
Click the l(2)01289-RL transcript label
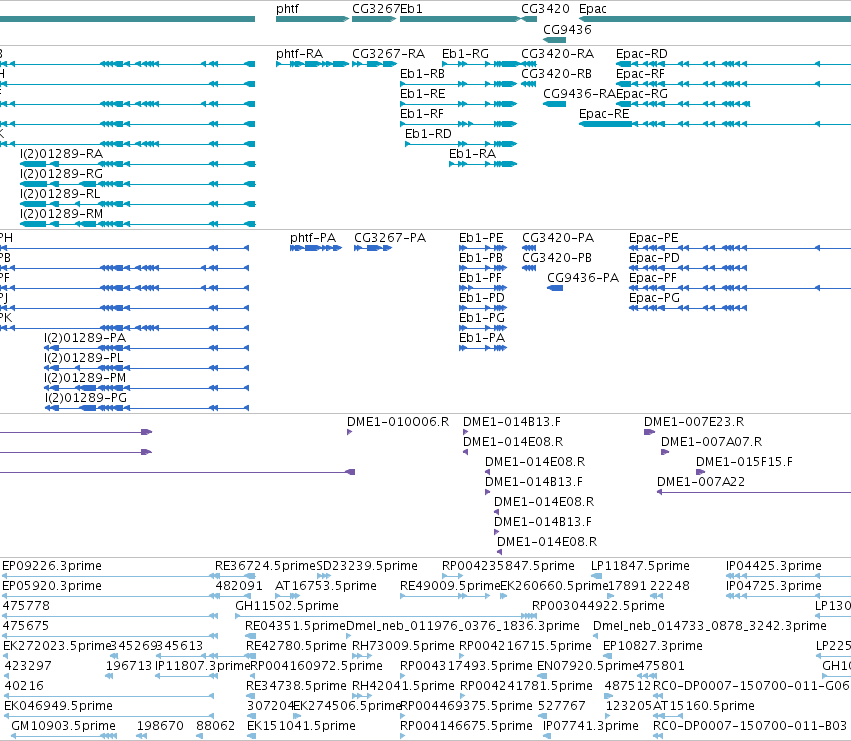(x=60, y=194)
